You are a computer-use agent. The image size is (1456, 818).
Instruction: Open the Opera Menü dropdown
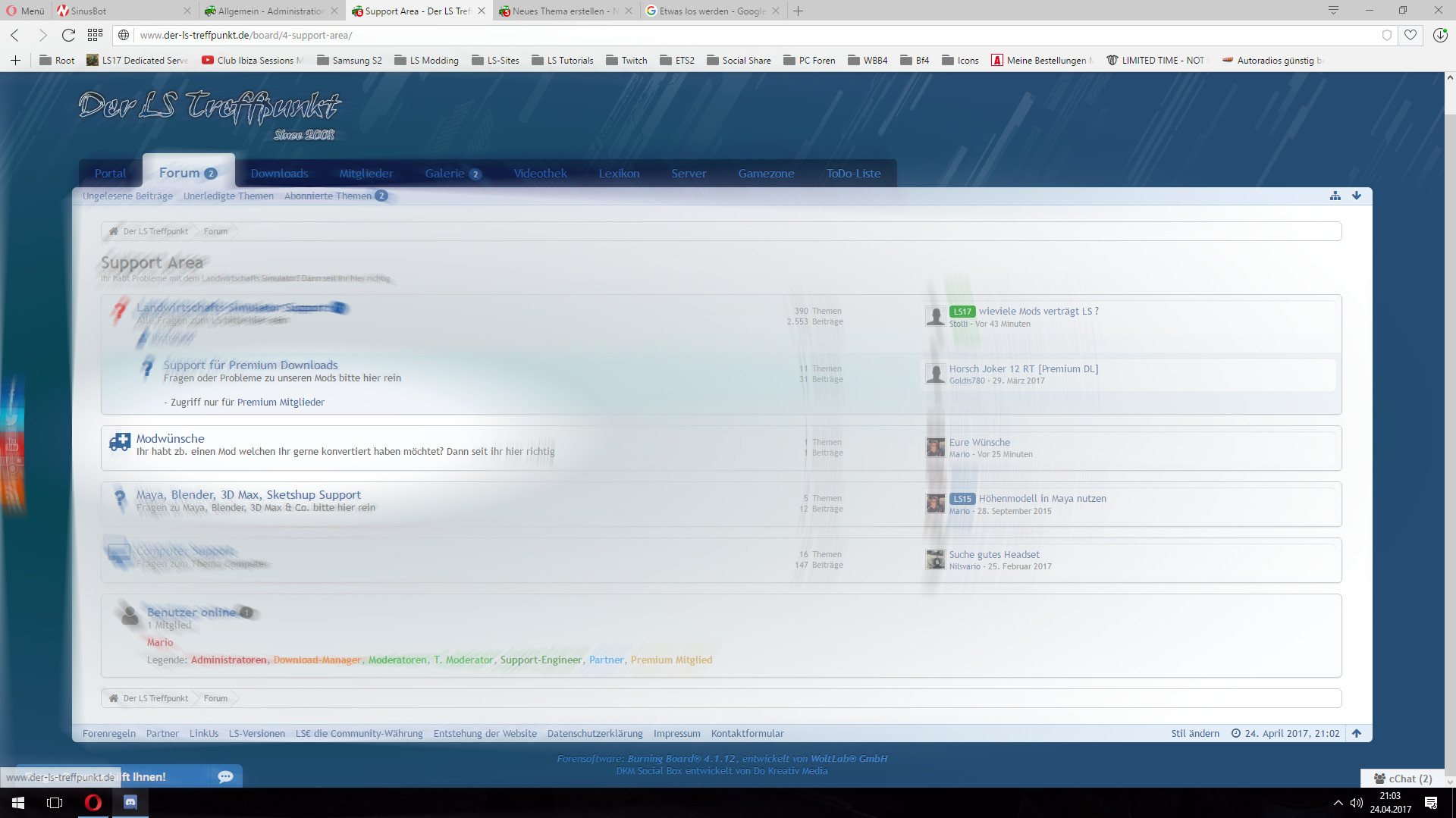[x=25, y=11]
